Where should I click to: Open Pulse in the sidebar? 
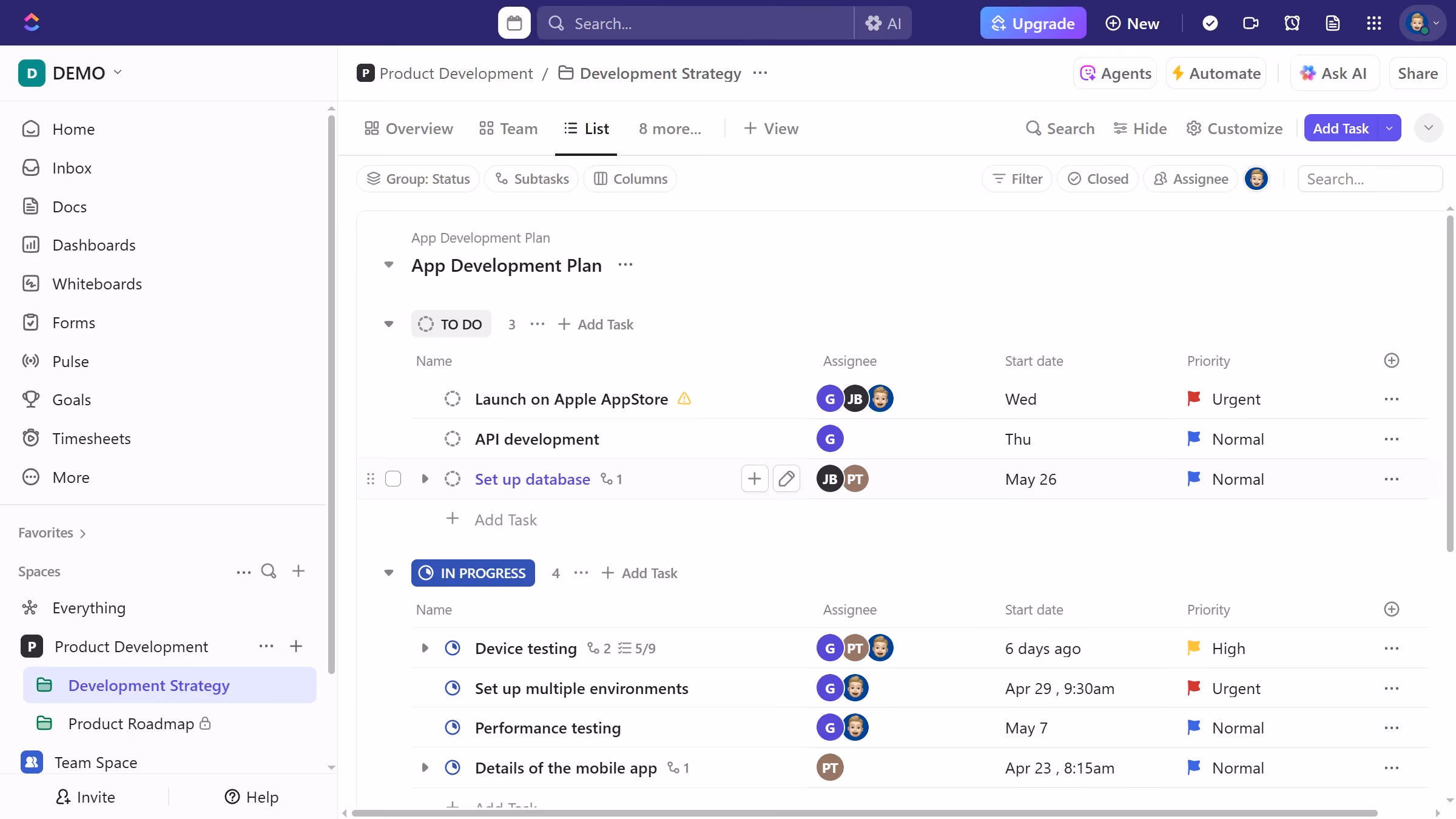click(x=70, y=361)
